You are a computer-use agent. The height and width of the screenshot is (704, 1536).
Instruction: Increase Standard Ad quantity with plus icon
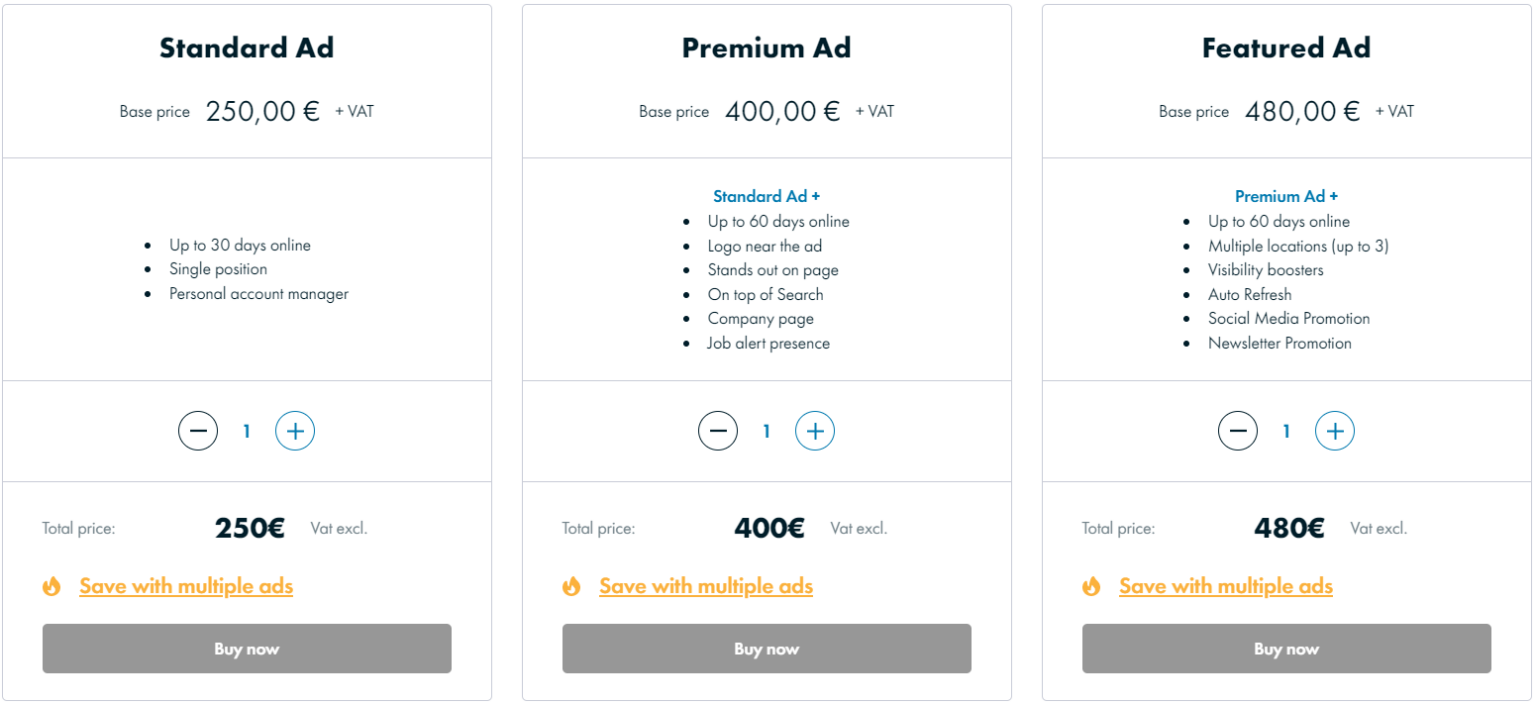(x=295, y=431)
